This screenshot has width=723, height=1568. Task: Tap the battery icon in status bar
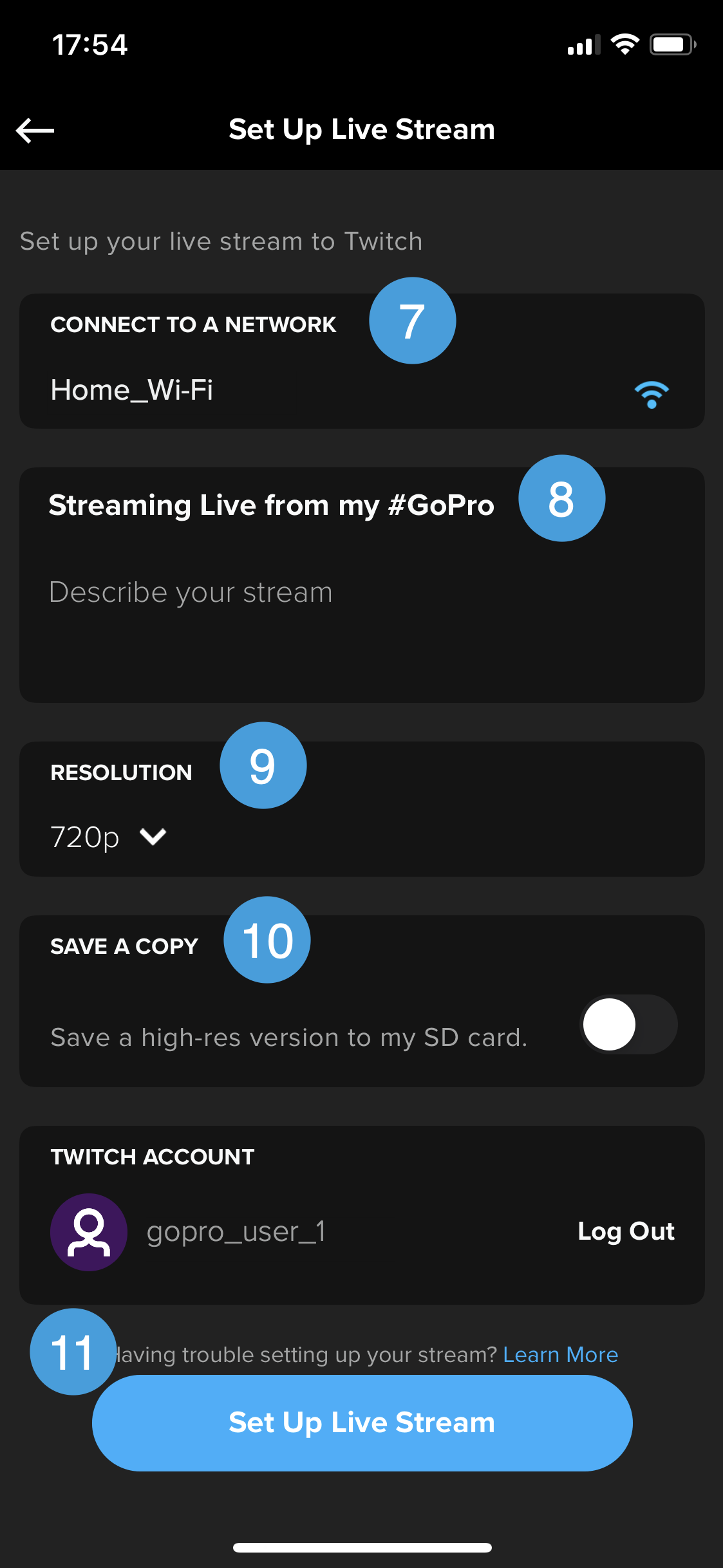click(673, 44)
